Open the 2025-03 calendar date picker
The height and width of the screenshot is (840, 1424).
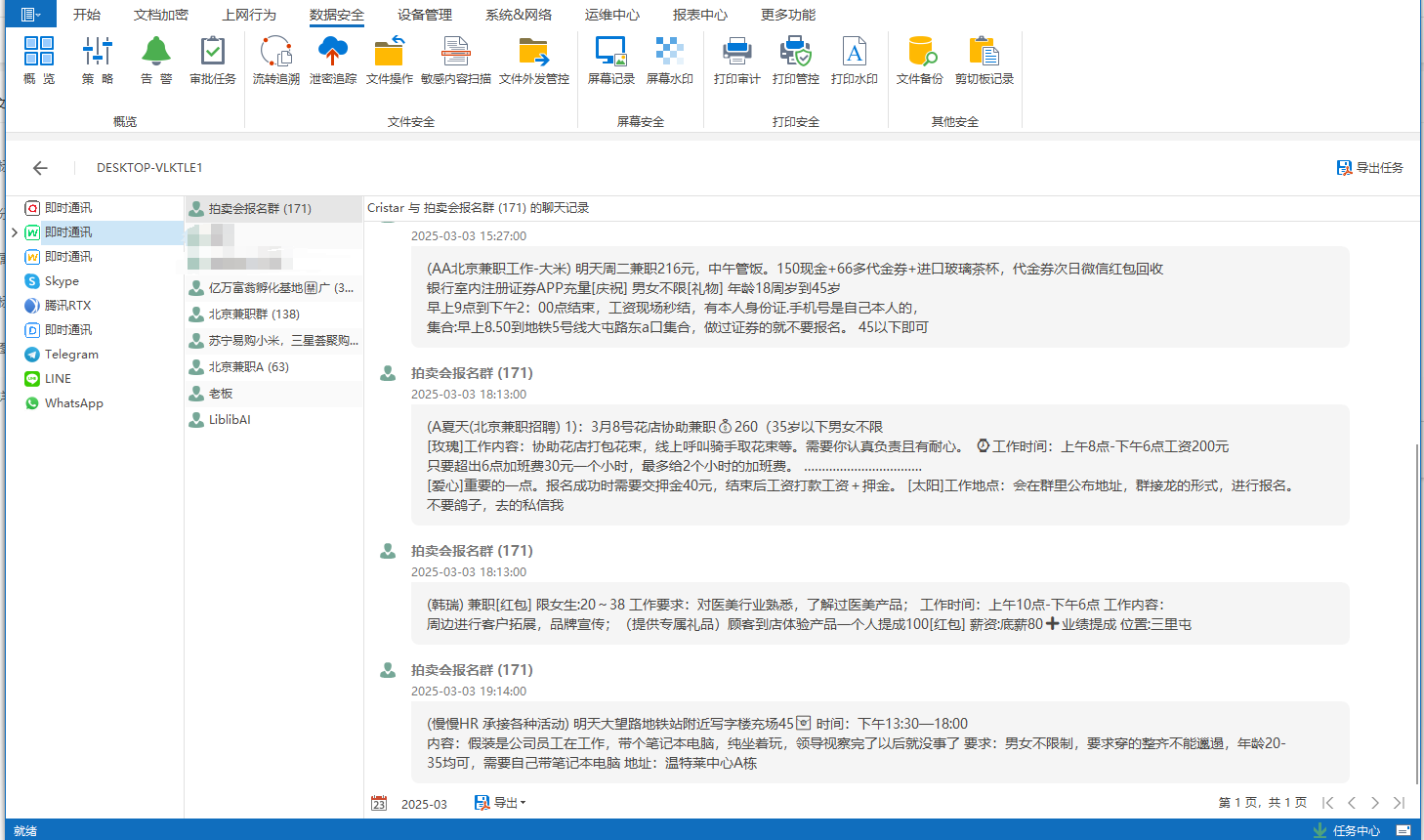click(x=380, y=804)
